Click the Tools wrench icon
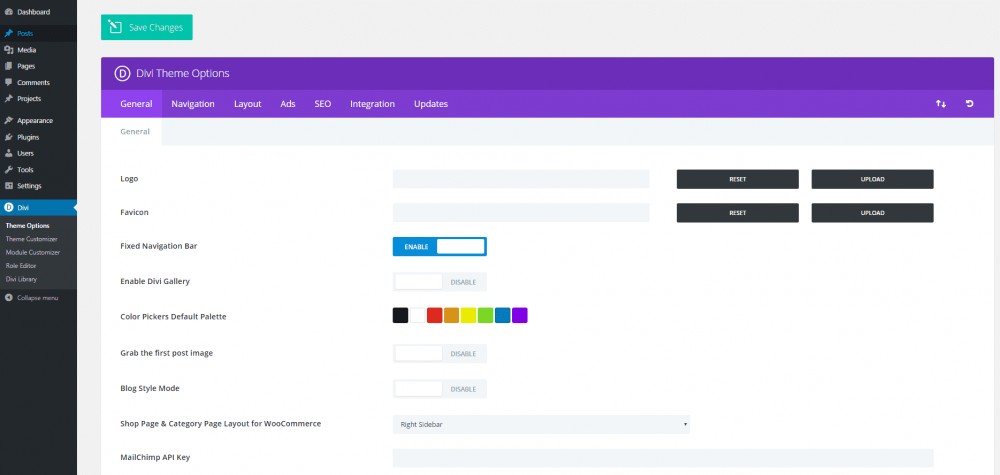 click(8, 170)
